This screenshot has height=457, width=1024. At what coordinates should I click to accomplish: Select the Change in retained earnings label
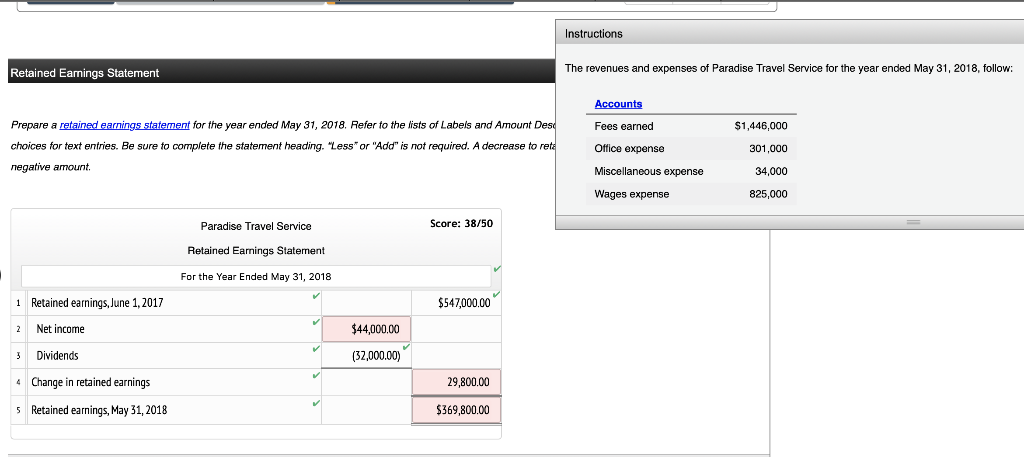pos(91,383)
